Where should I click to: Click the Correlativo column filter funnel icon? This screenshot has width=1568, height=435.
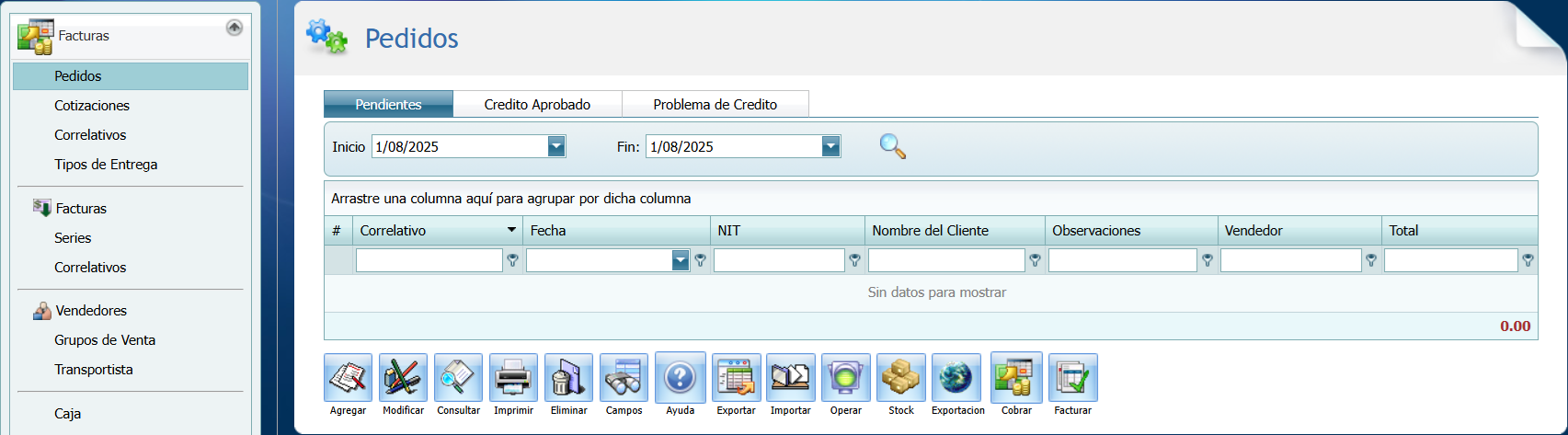(513, 261)
